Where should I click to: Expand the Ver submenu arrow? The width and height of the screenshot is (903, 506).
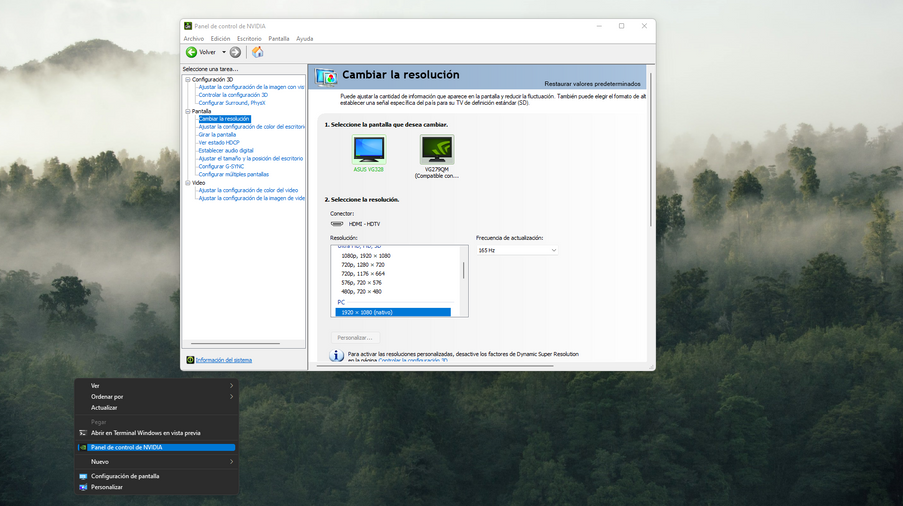[x=232, y=386]
